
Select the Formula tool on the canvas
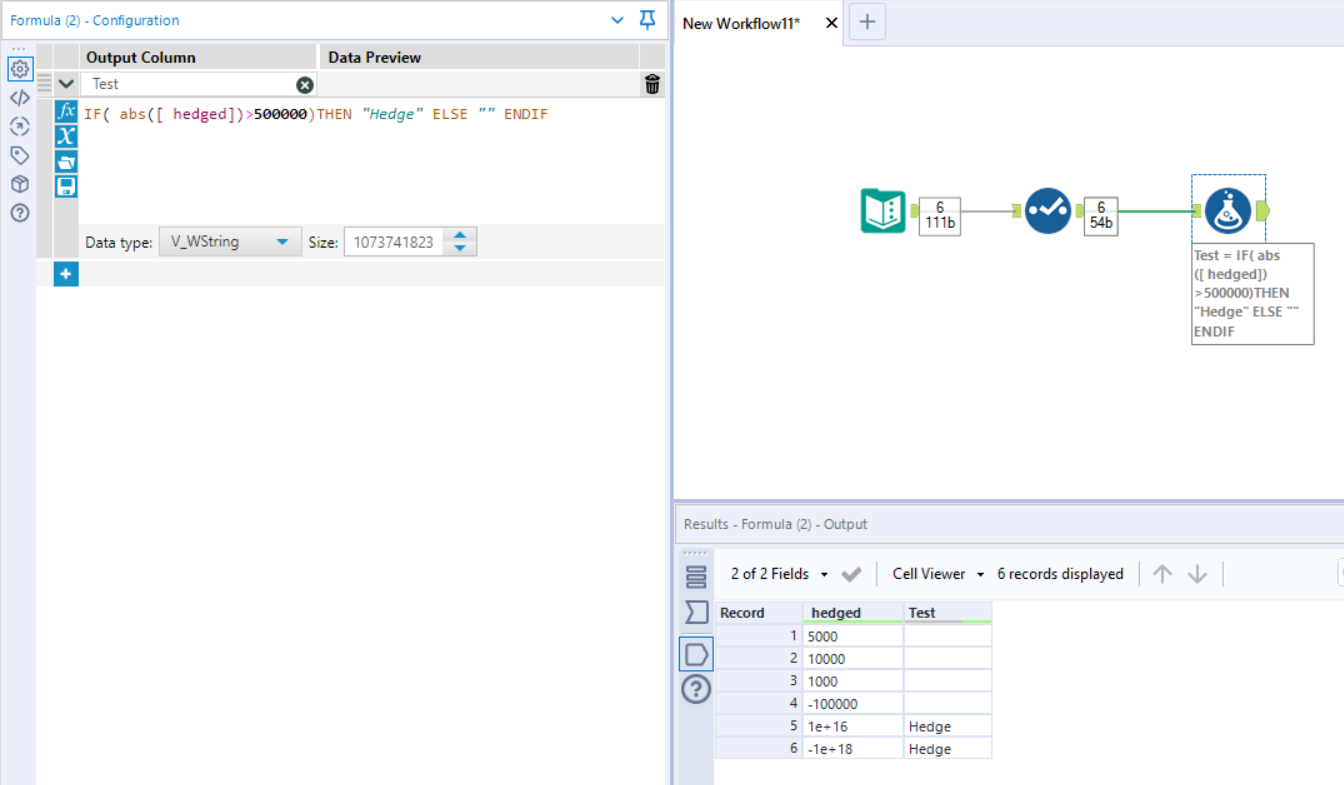(1228, 210)
